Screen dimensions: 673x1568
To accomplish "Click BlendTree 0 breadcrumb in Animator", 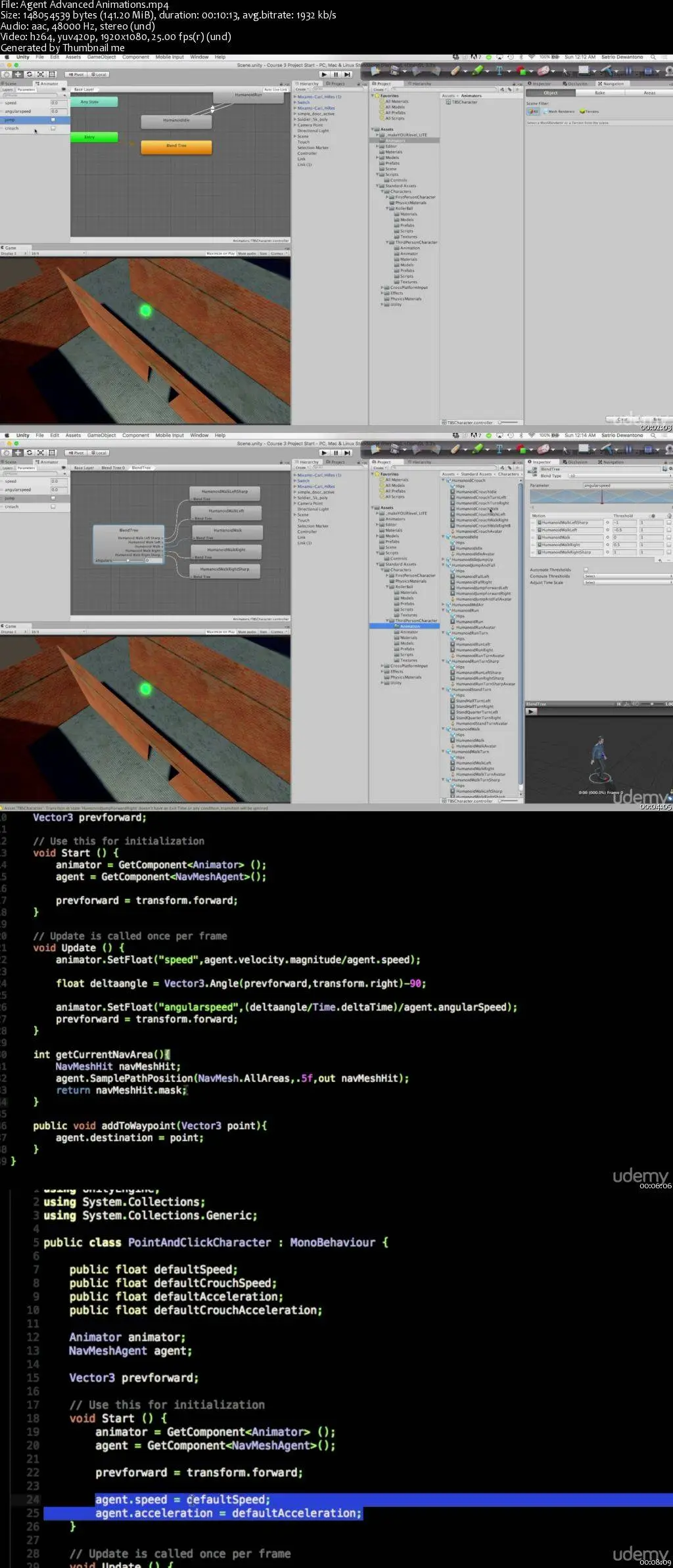I will coord(112,468).
